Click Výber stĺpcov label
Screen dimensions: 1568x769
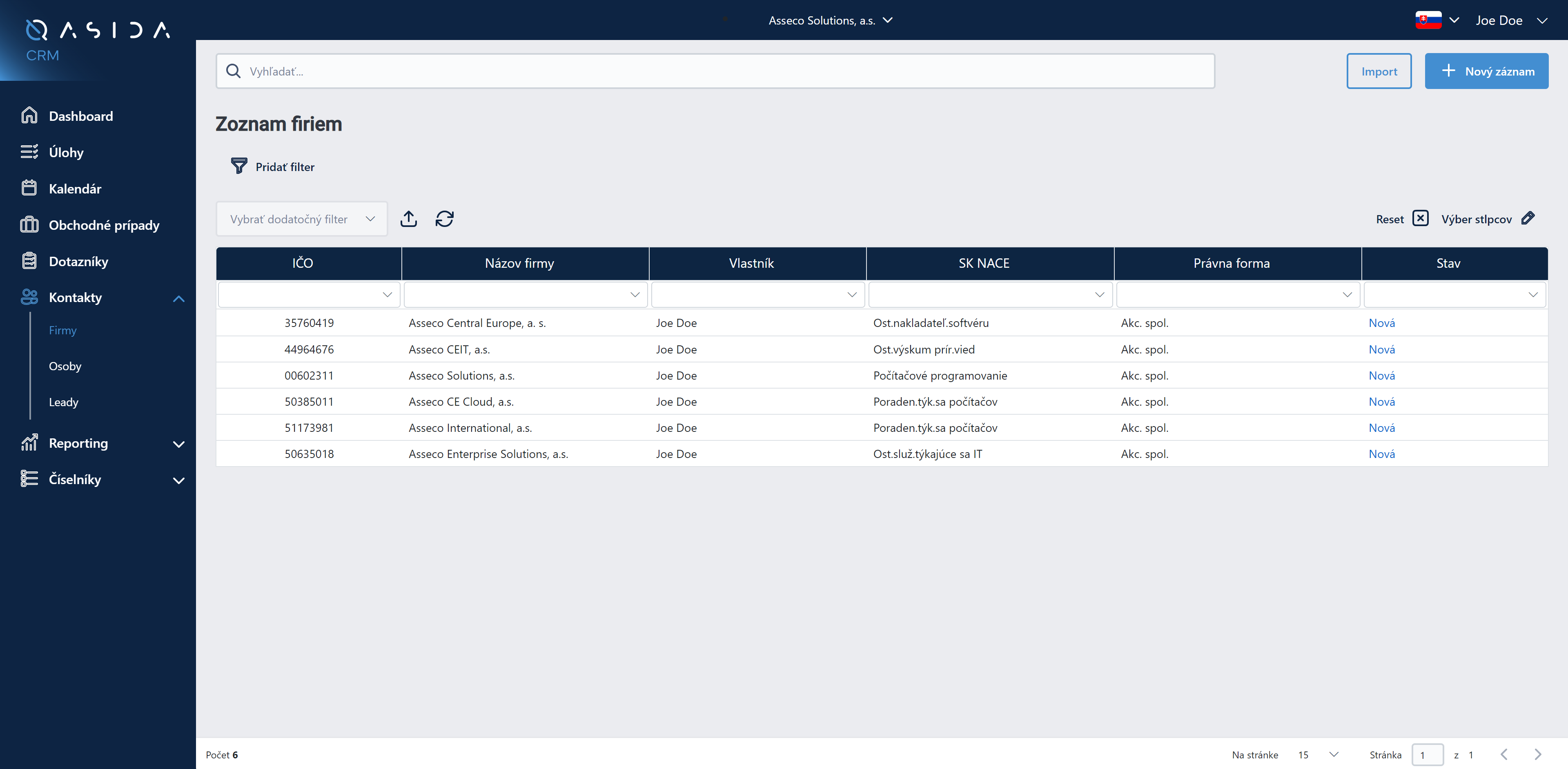tap(1476, 219)
